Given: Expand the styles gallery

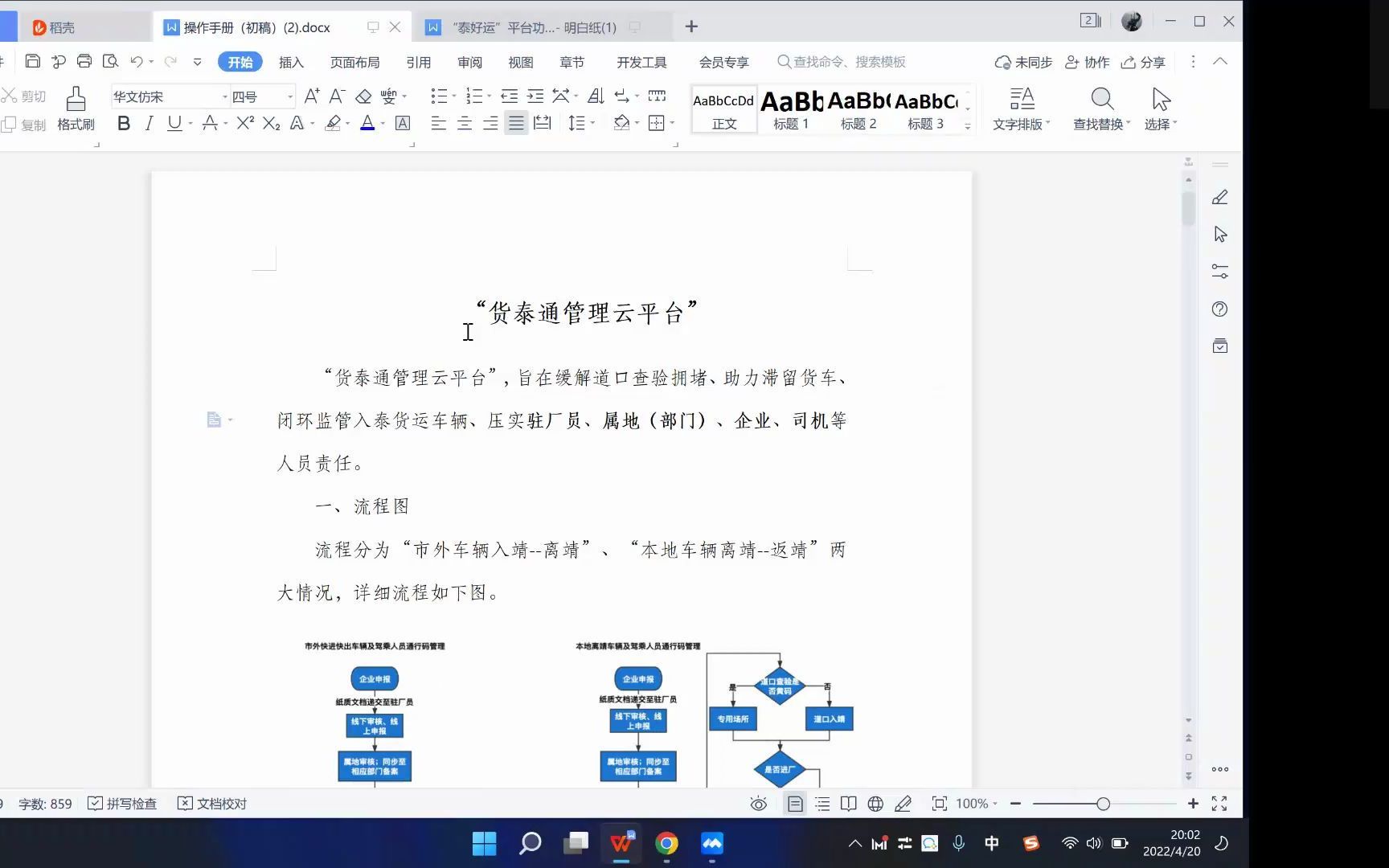Looking at the screenshot, I should point(968,126).
